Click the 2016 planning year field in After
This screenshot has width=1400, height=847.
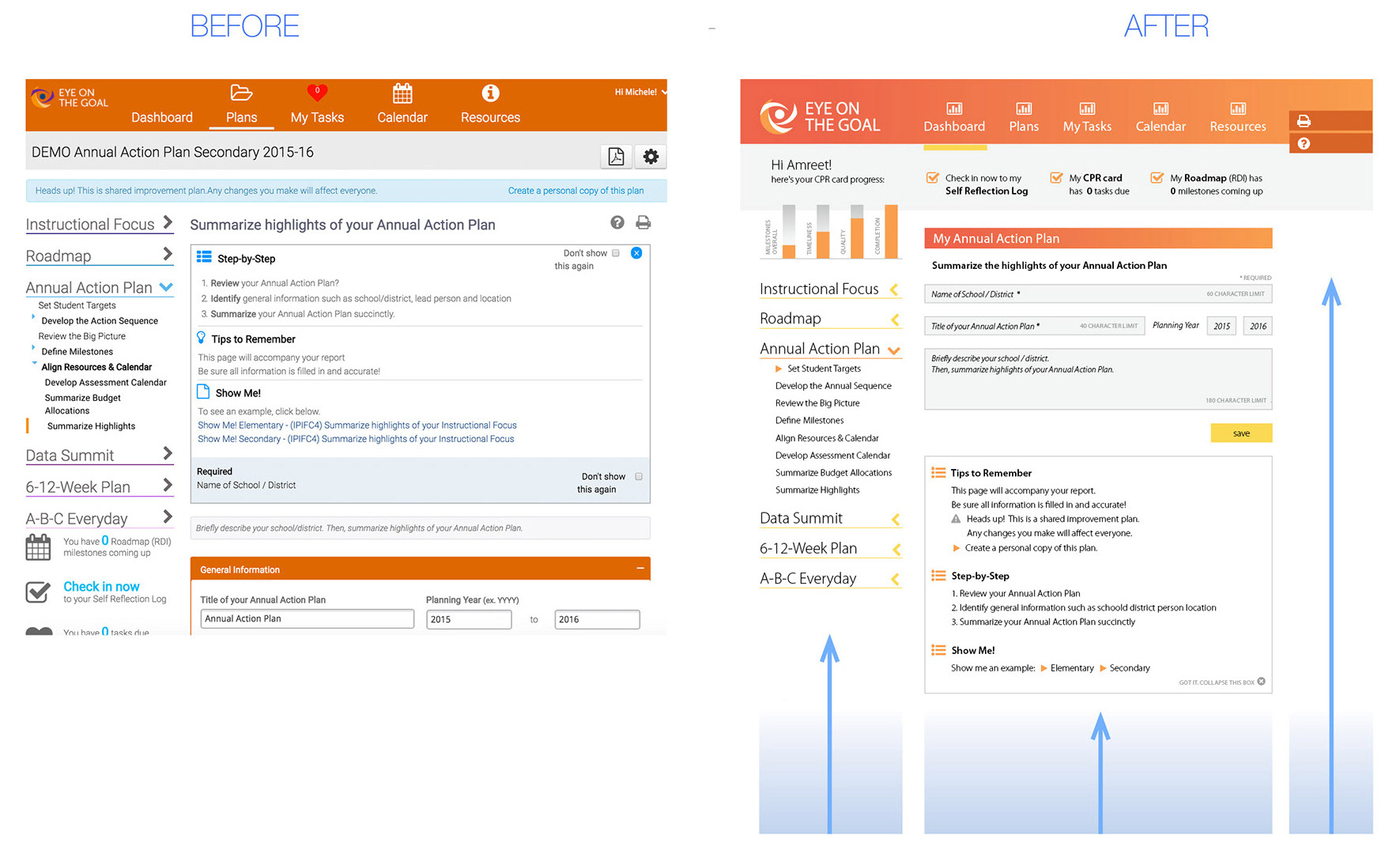(1258, 326)
